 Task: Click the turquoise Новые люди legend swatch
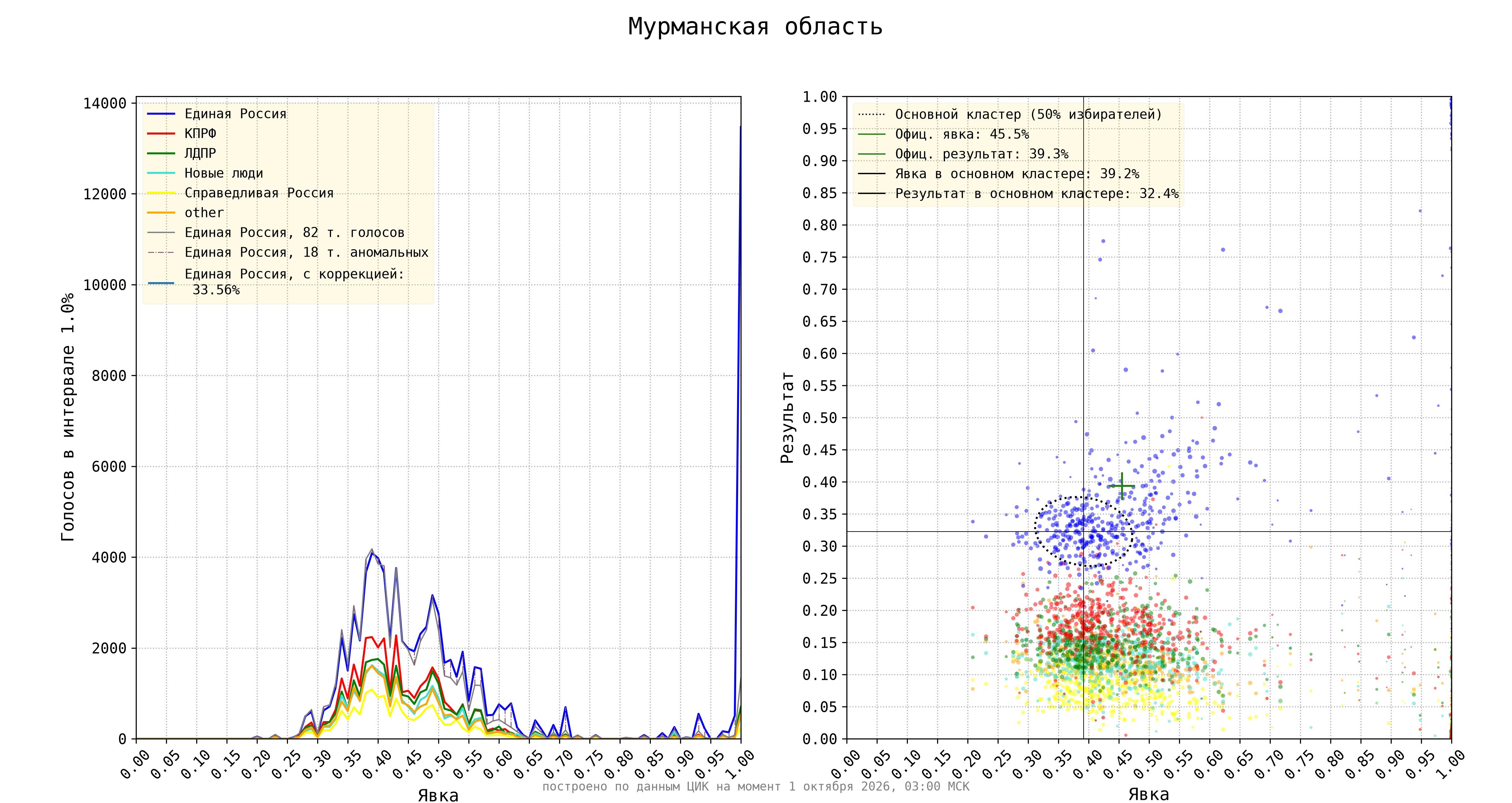[x=161, y=173]
